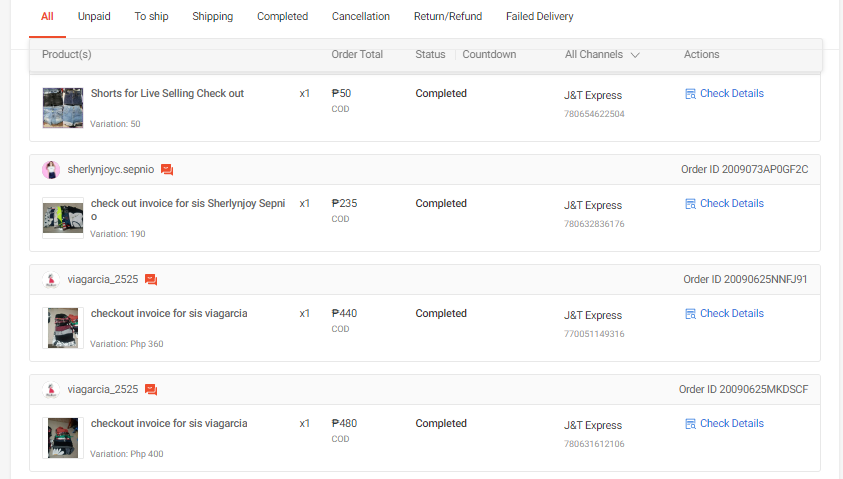Open Shorts for Live Selling product thumbnail
This screenshot has height=479, width=843.
point(63,108)
